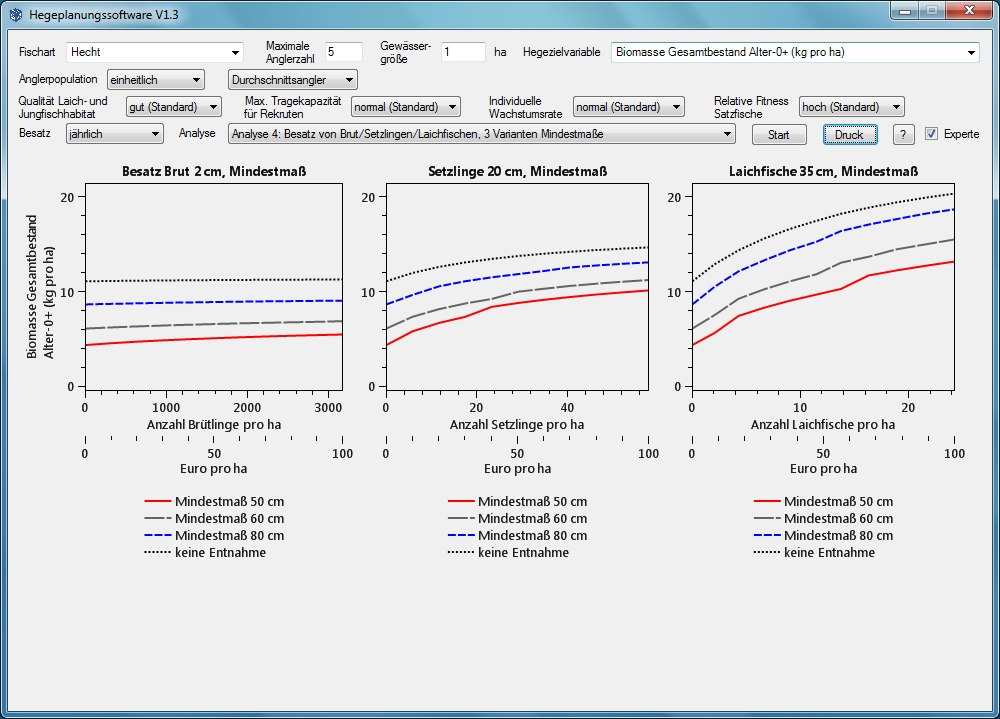Image resolution: width=1000 pixels, height=719 pixels.
Task: Open the Hegezielvariable dropdown
Action: point(795,52)
